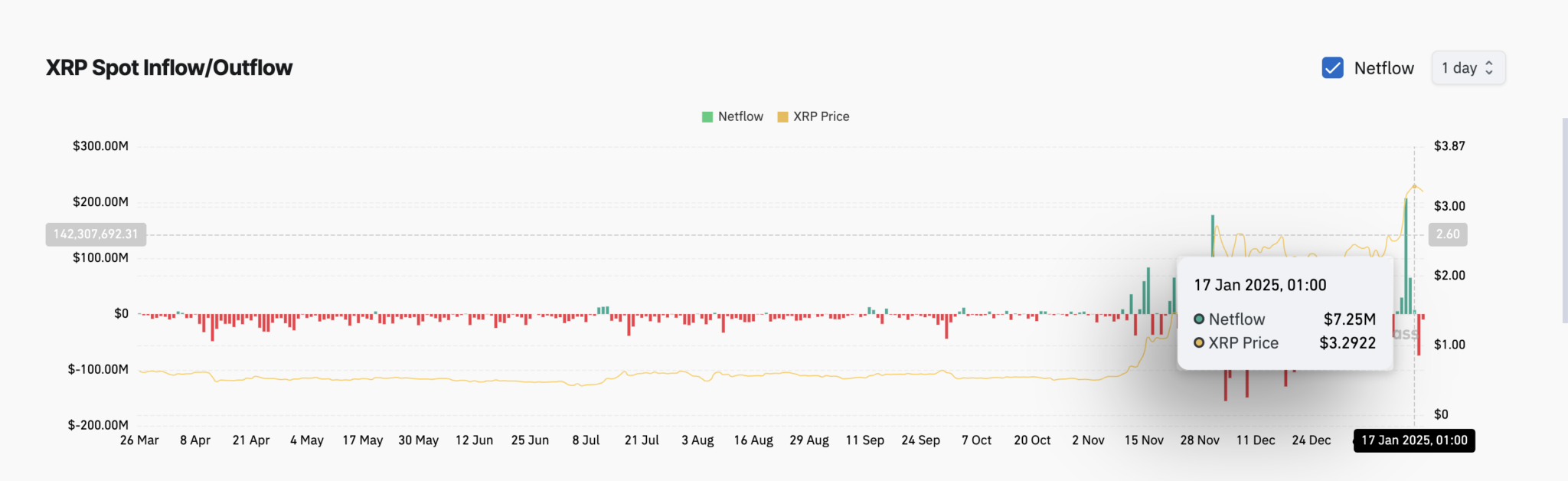Select the red outflow bar at far right
Viewport: 1568px width, 481px height.
point(1419,335)
